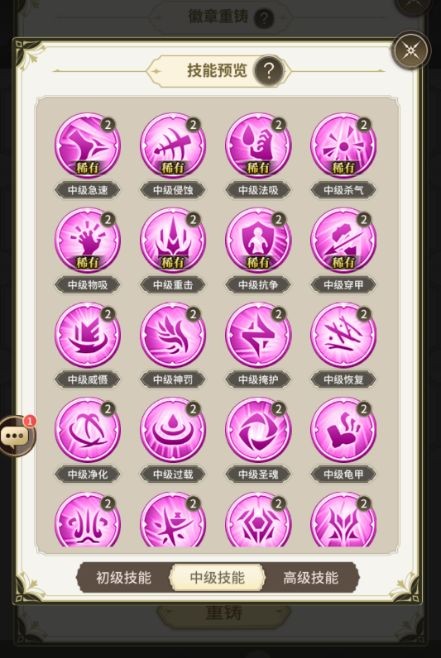Select the 中级重击 skill icon
Image resolution: width=441 pixels, height=658 pixels.
point(173,241)
